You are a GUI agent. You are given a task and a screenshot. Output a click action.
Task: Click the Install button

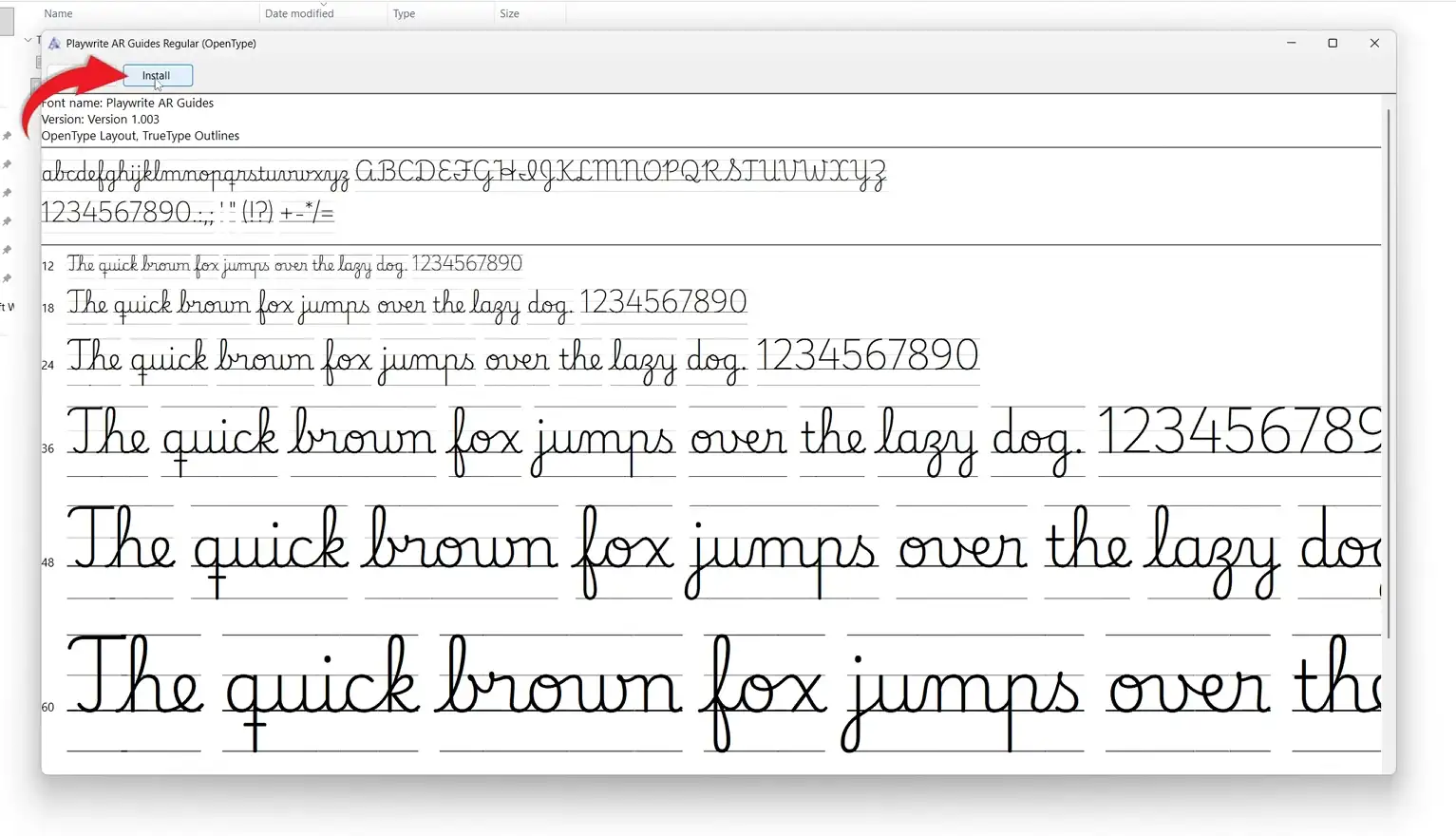pos(158,75)
